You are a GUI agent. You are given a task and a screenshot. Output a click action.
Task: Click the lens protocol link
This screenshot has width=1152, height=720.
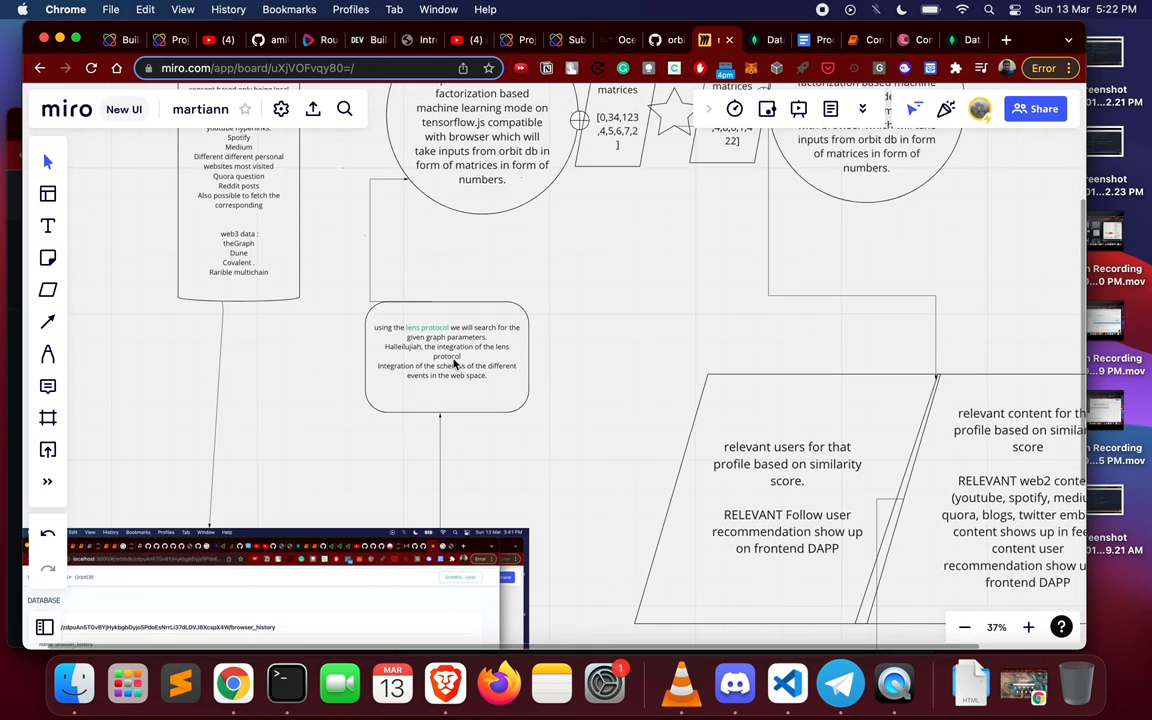click(x=427, y=328)
